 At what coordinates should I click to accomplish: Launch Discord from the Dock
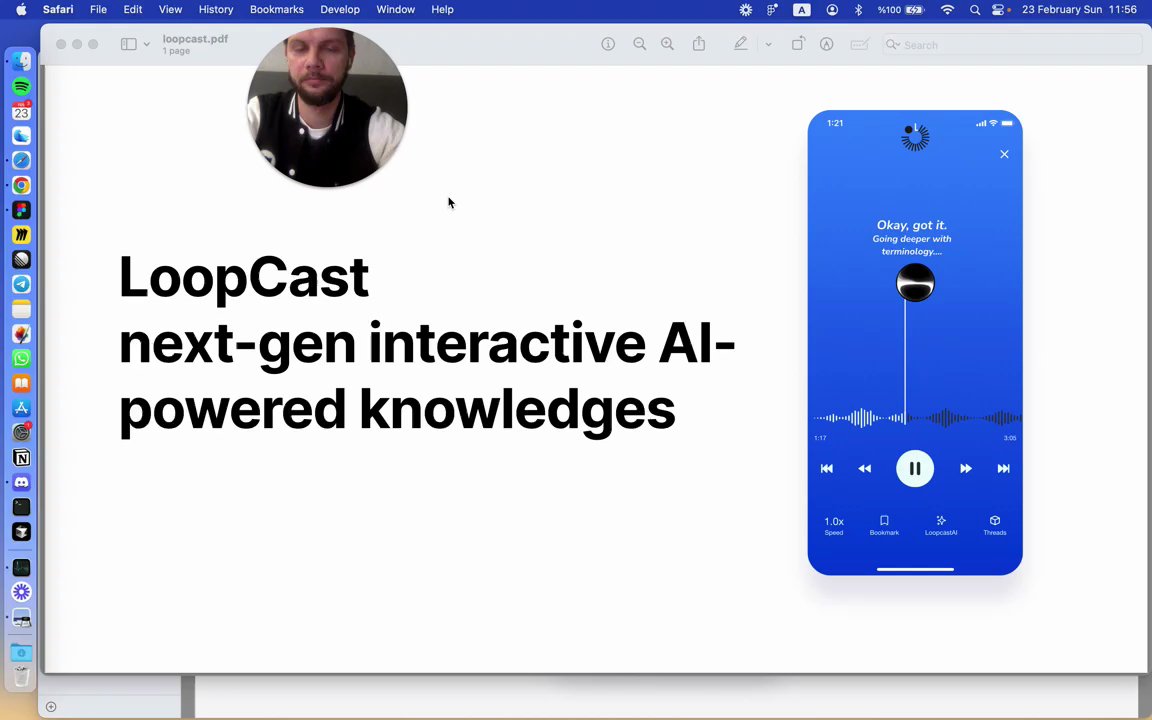tap(21, 483)
